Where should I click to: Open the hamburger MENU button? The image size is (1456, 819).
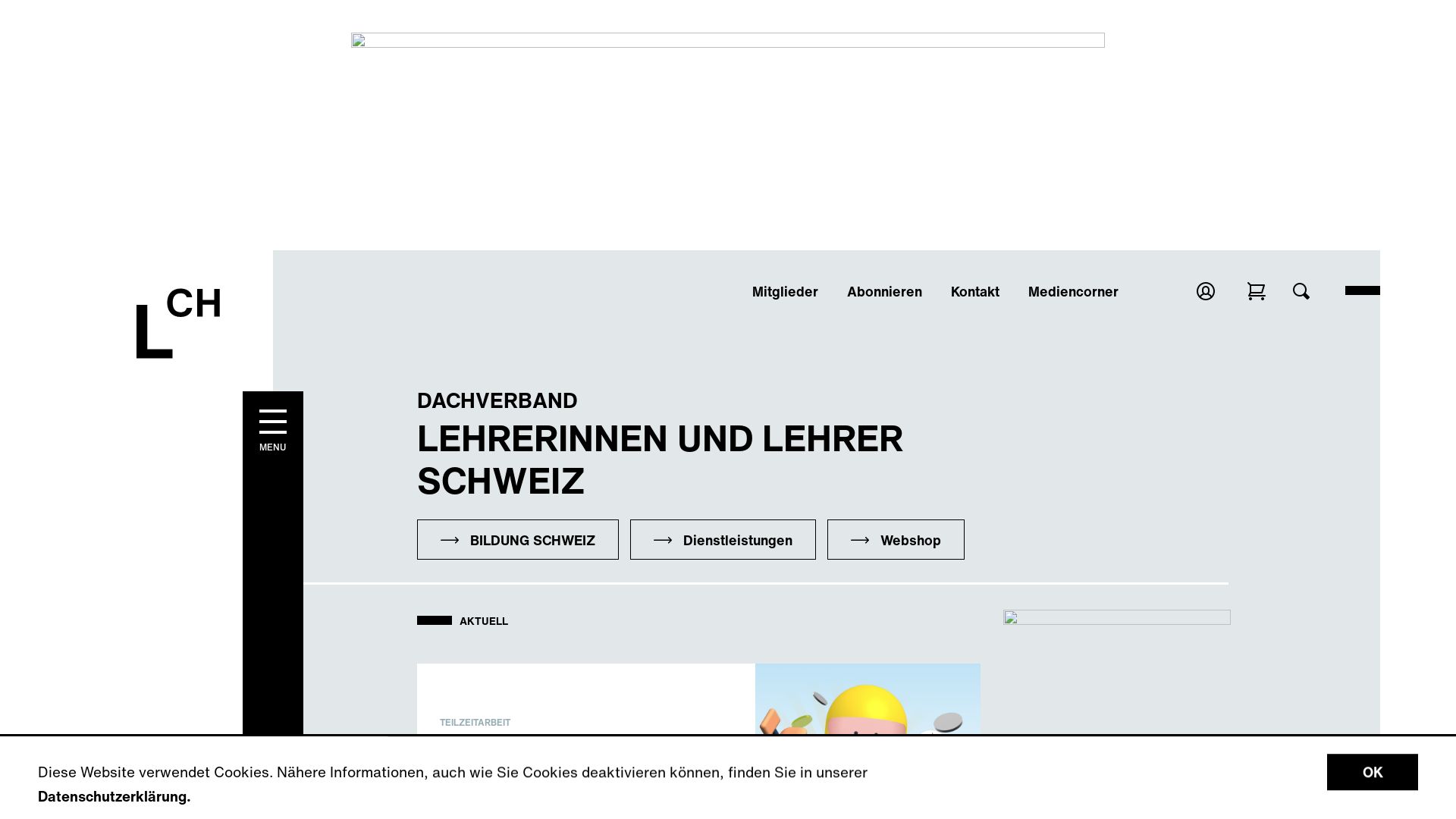(x=273, y=430)
